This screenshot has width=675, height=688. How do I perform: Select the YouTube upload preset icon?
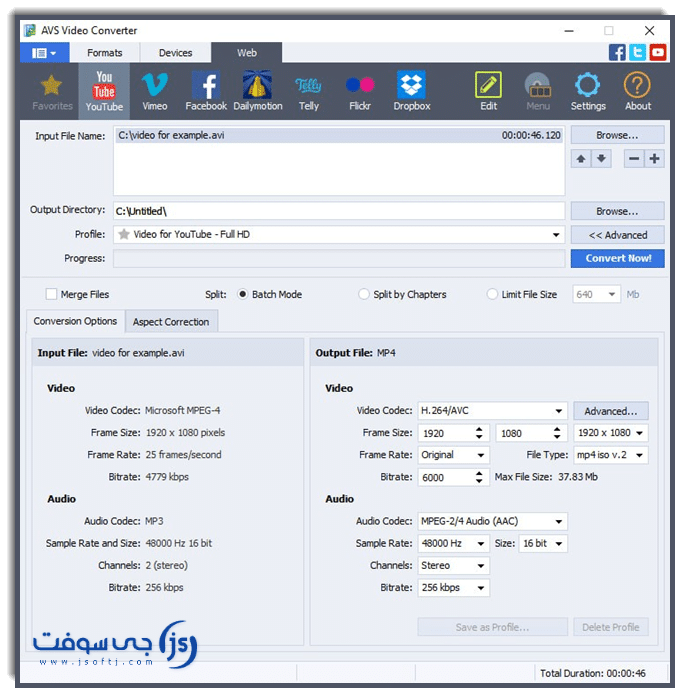(x=104, y=91)
